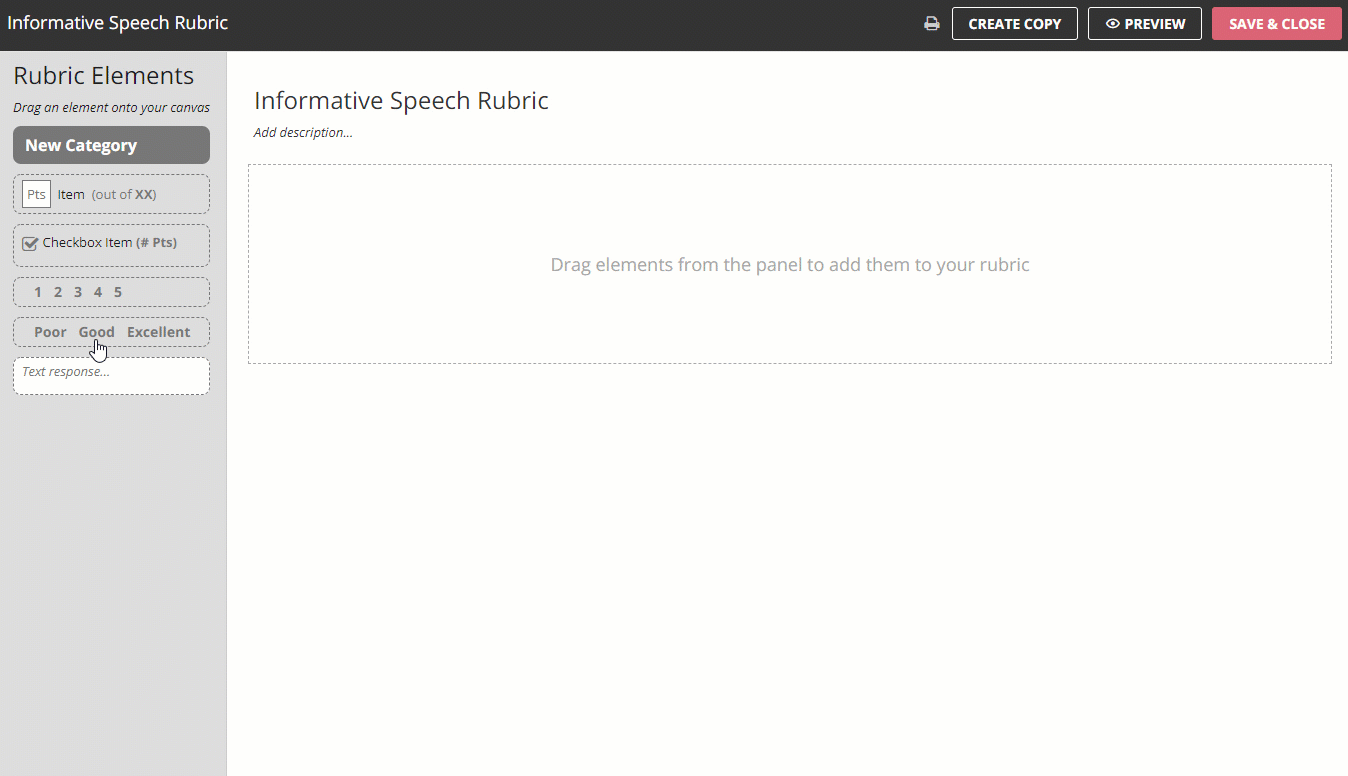Click the printer icon in header
This screenshot has height=776, width=1348.
pyautogui.click(x=932, y=24)
